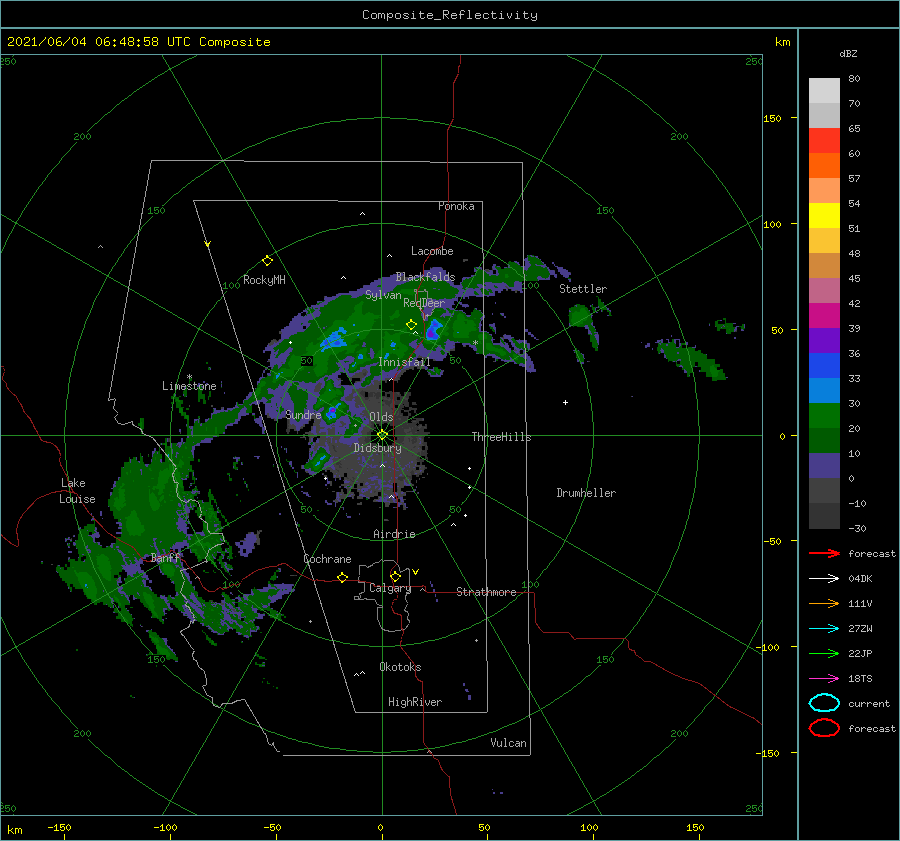Click the Calgary city label

click(x=390, y=588)
